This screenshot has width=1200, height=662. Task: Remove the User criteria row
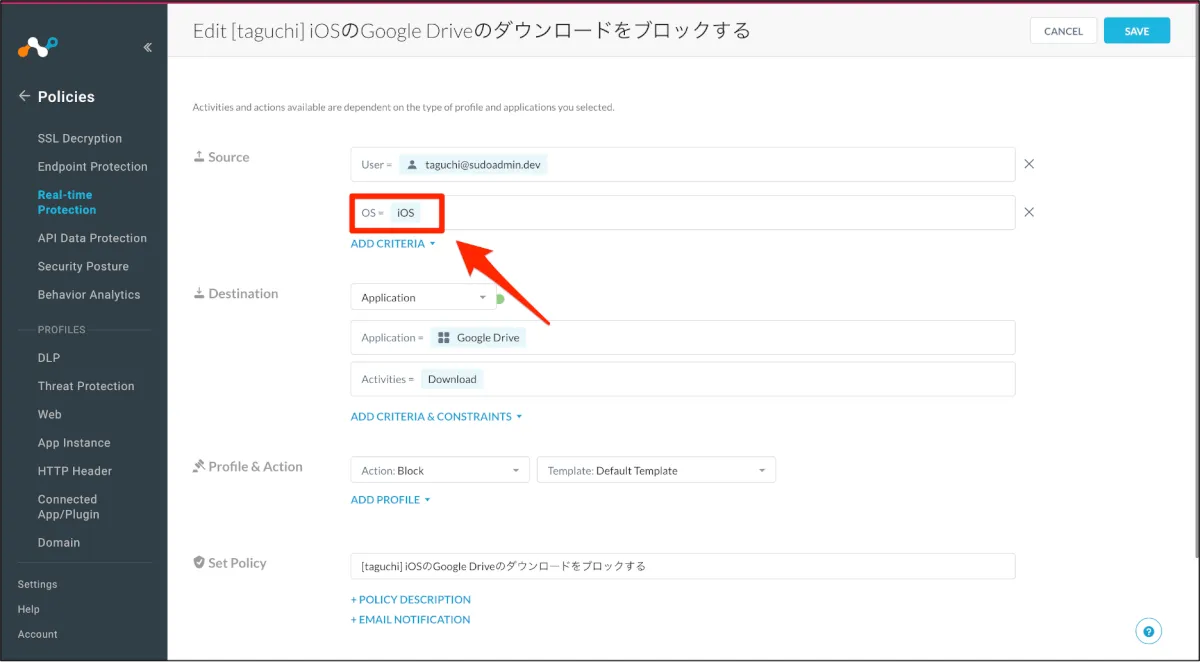1029,164
